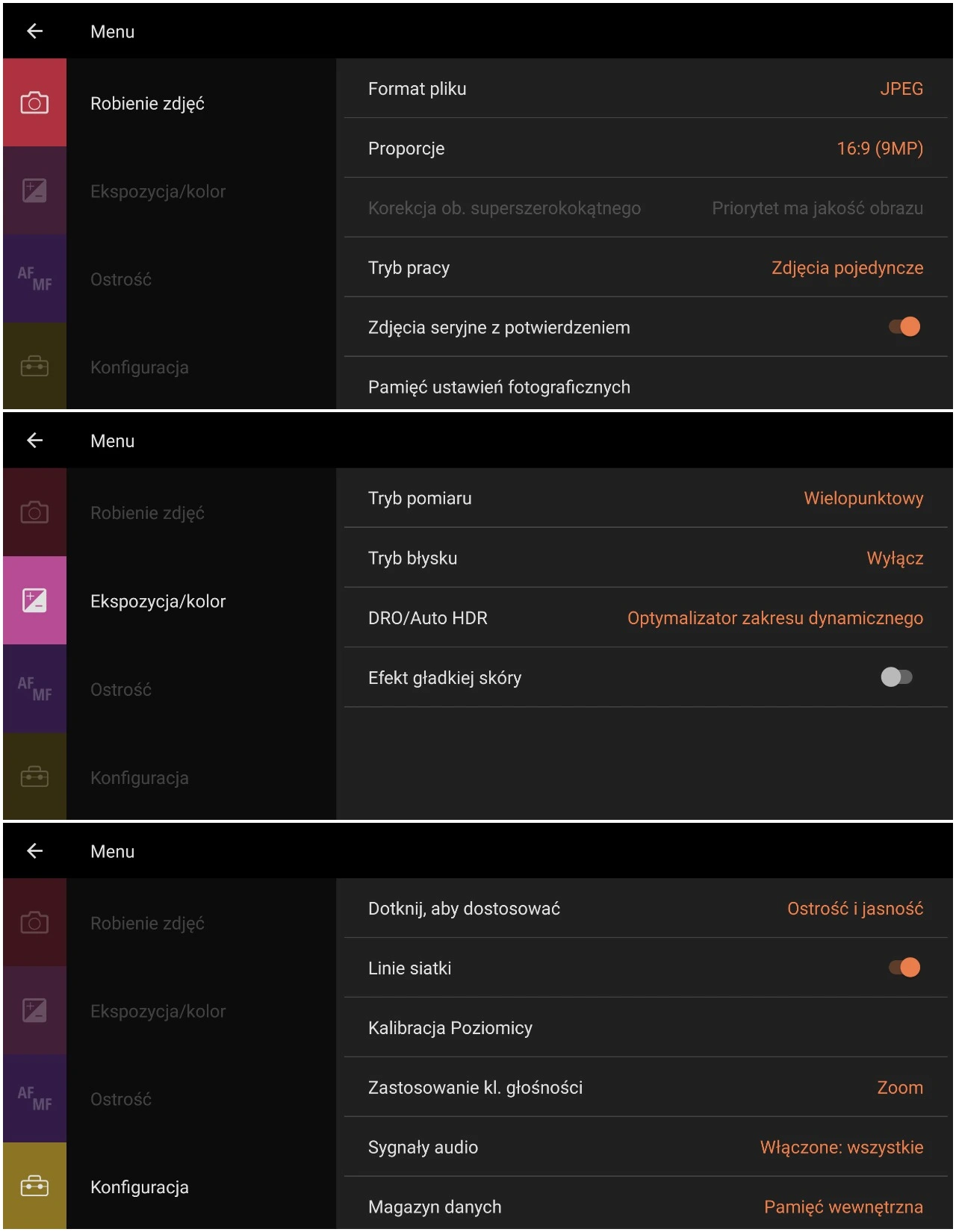Select dimmed camera icon beside Kalibracja Poziomicy list
The width and height of the screenshot is (956, 1232).
34,923
